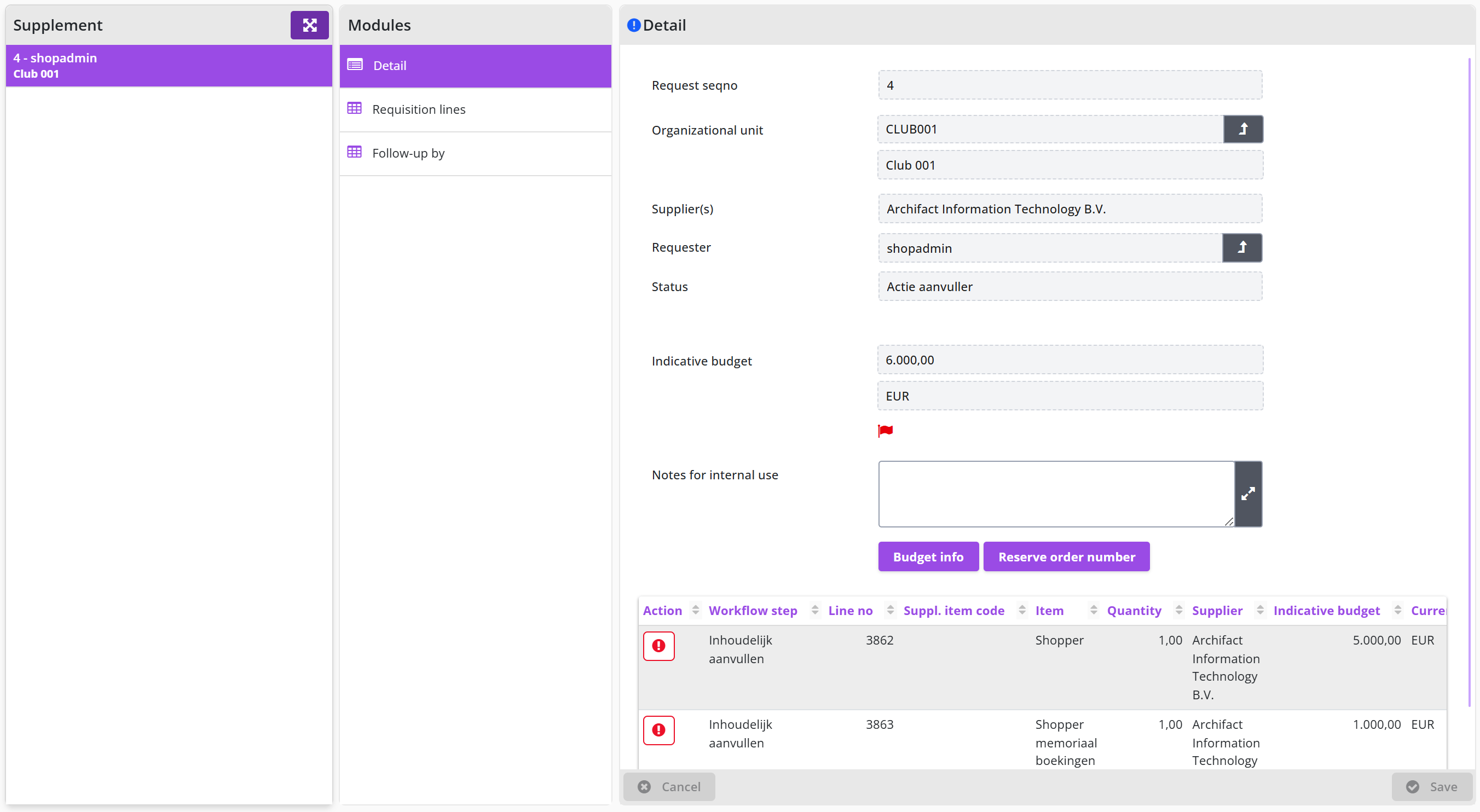Click the Budget info button
The image size is (1480, 812).
point(928,556)
